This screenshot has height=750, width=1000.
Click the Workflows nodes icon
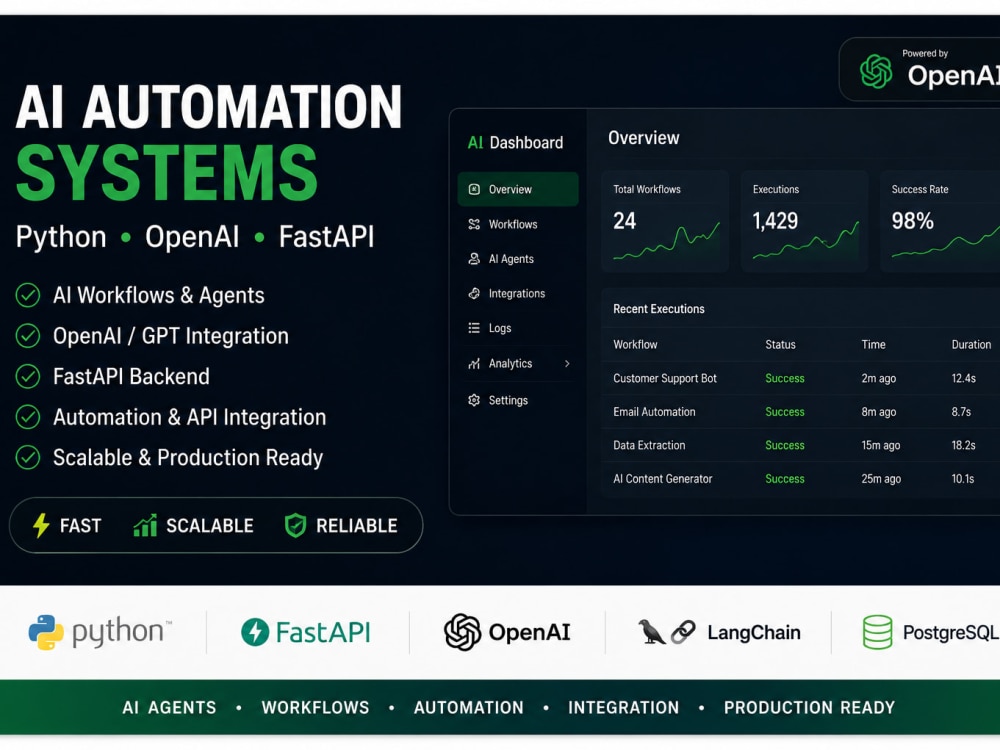pos(474,224)
